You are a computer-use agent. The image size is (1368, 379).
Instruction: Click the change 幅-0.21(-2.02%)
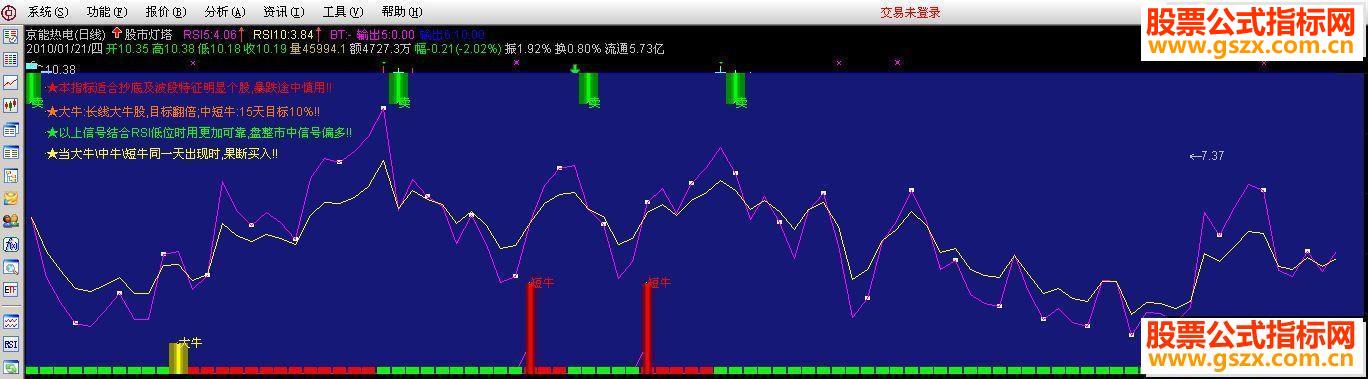tap(458, 48)
